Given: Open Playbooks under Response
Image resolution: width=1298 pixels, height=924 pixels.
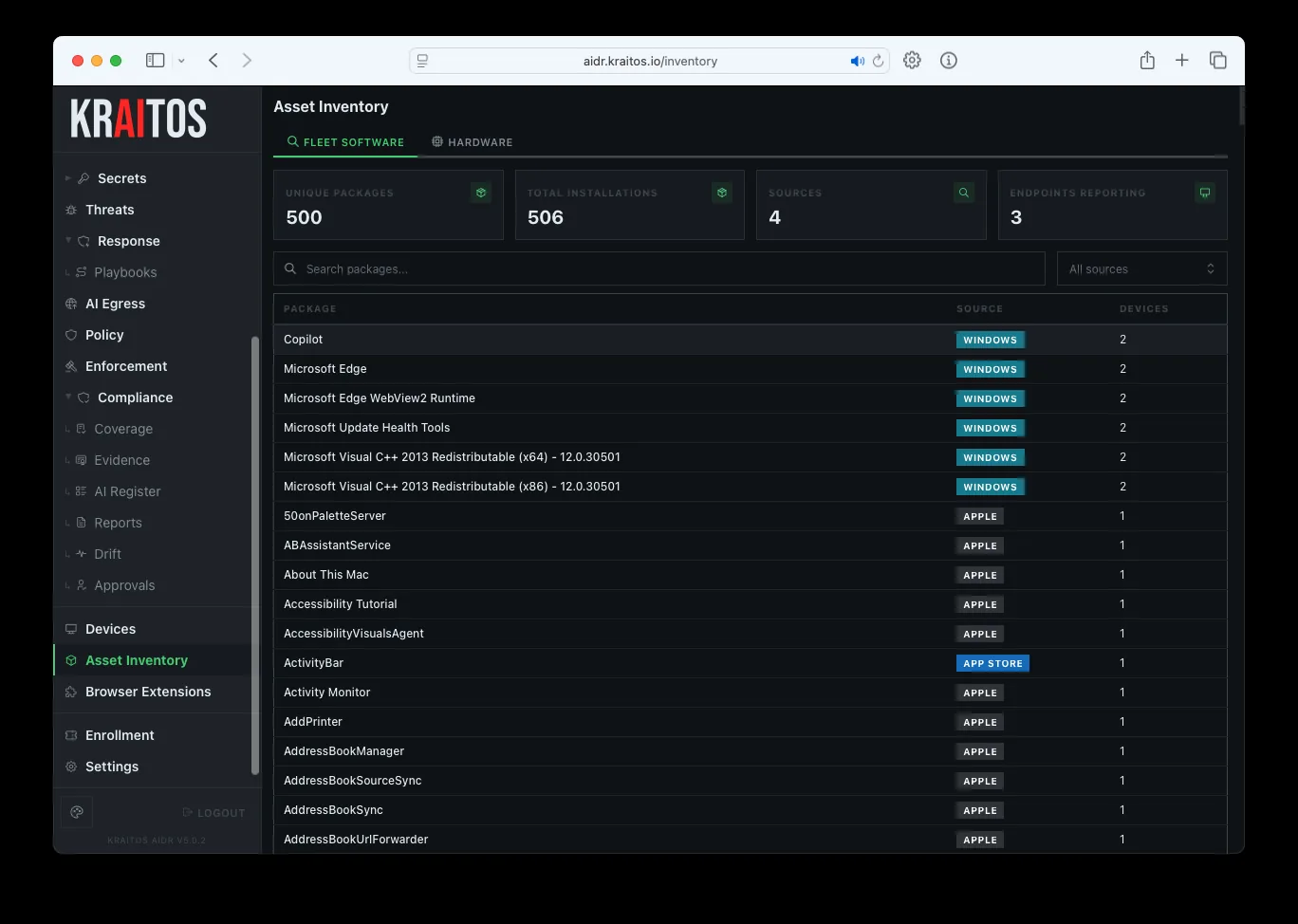Looking at the screenshot, I should [125, 272].
